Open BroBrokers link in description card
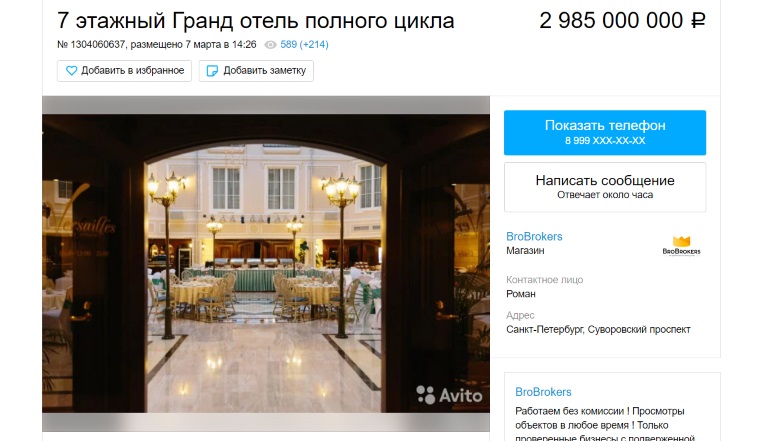This screenshot has height=441, width=770. [543, 392]
